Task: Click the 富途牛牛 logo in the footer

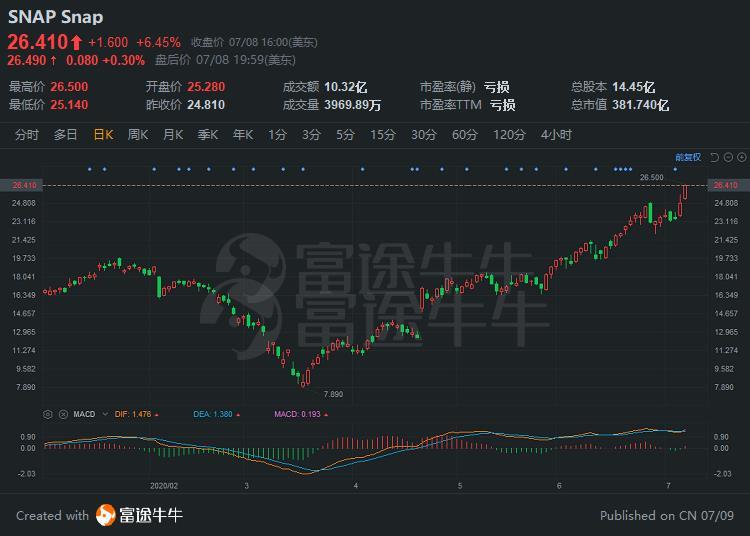Action: (x=139, y=515)
